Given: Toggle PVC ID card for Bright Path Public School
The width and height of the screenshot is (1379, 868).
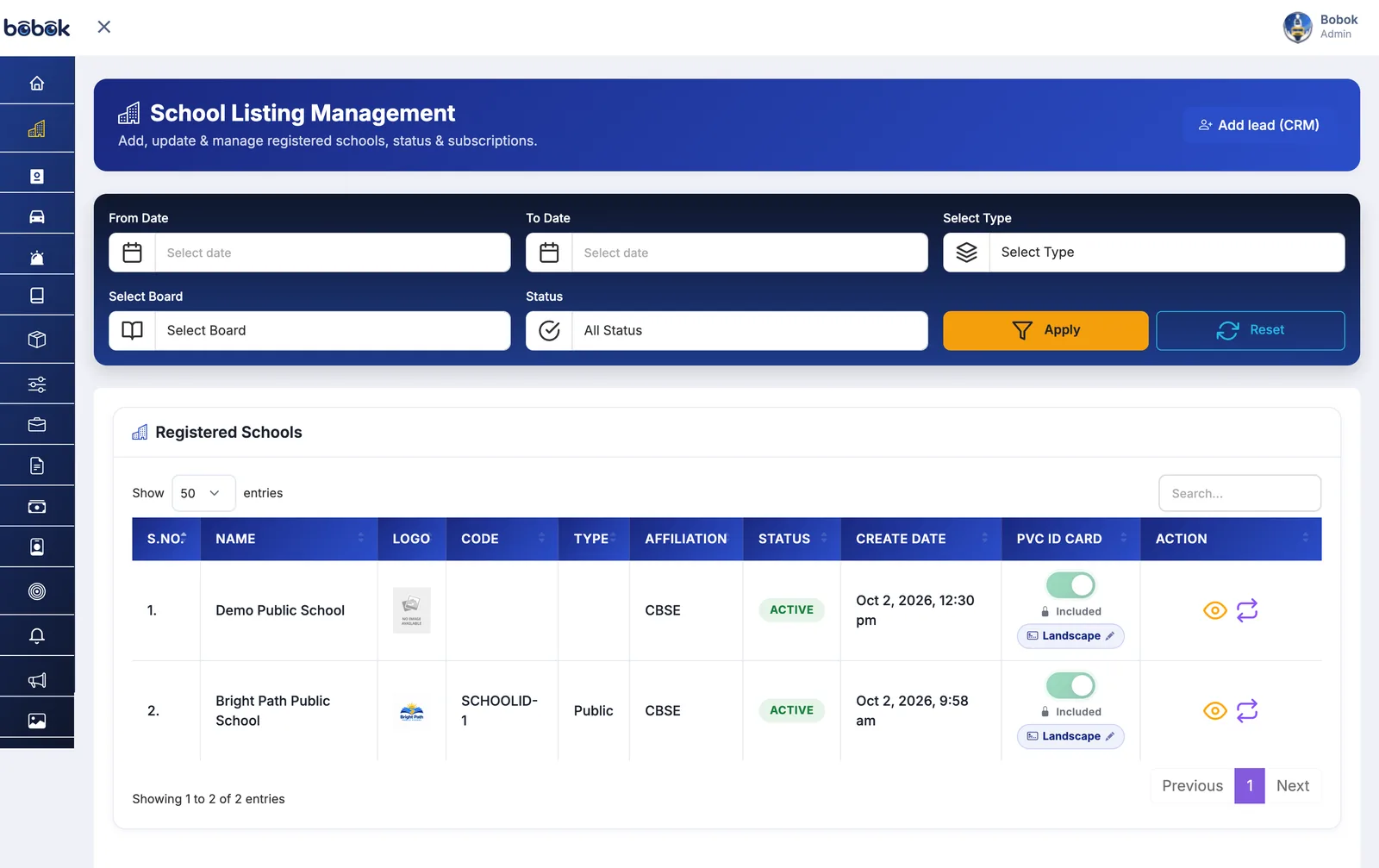Looking at the screenshot, I should 1070,686.
